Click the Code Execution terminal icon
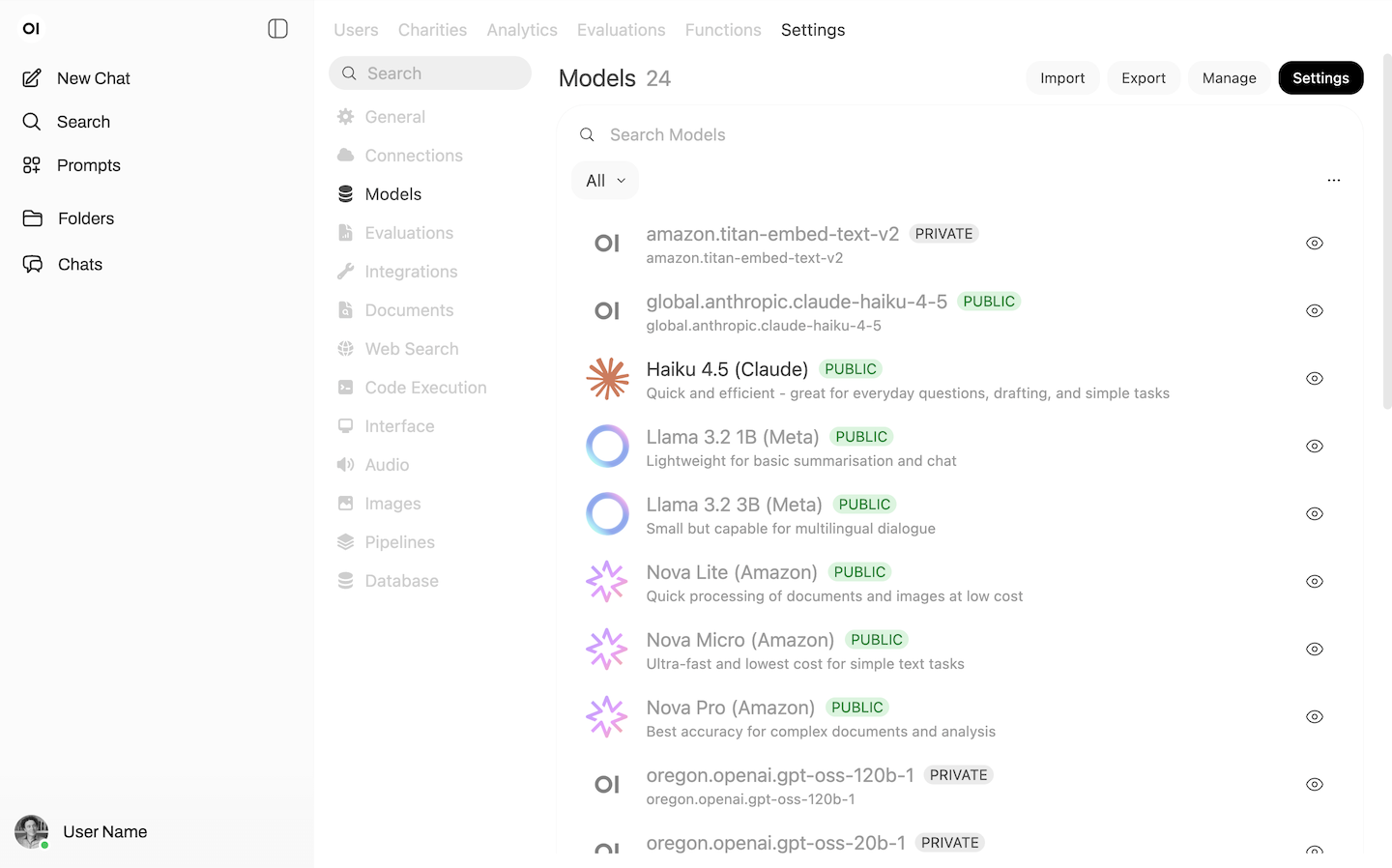The width and height of the screenshot is (1392, 868). [x=345, y=388]
